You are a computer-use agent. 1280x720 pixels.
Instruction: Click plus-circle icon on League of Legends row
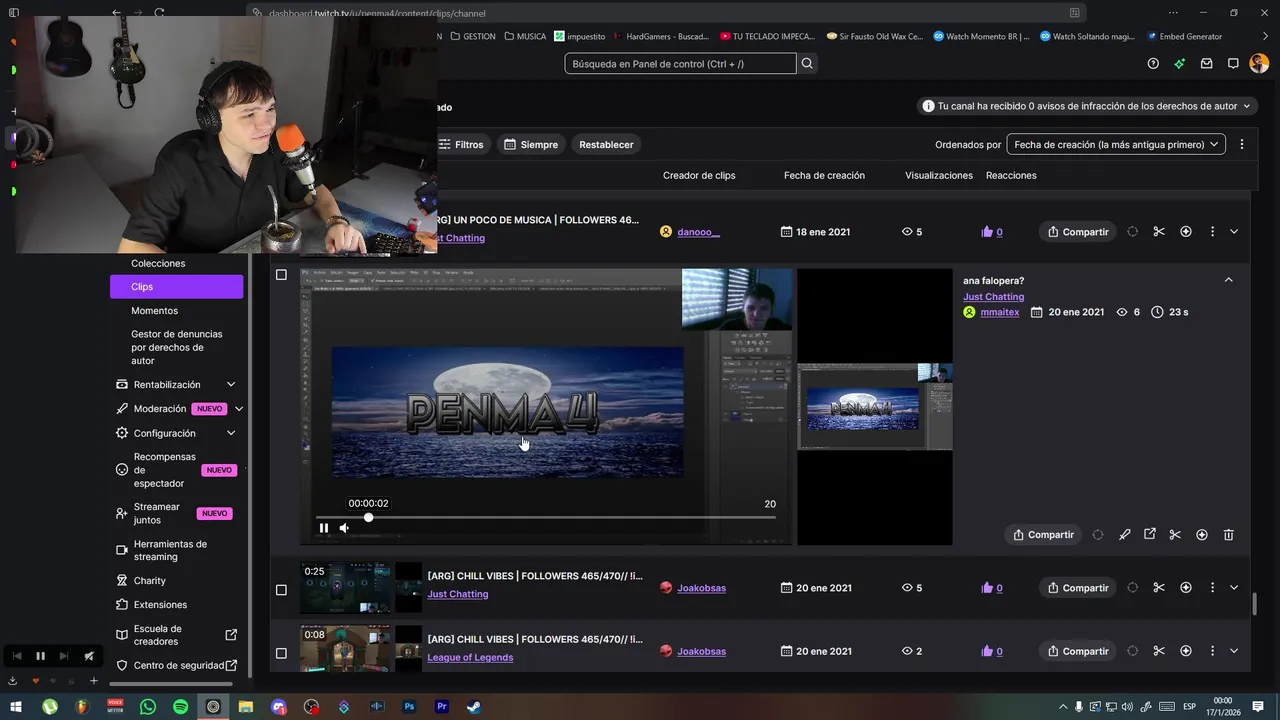(1186, 651)
